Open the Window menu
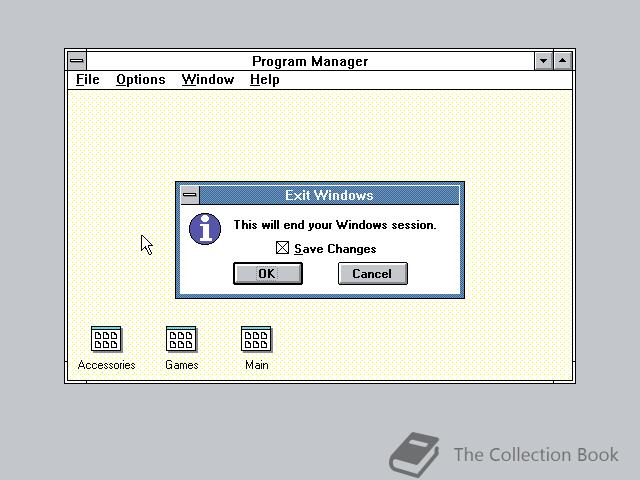This screenshot has height=480, width=640. tap(208, 80)
